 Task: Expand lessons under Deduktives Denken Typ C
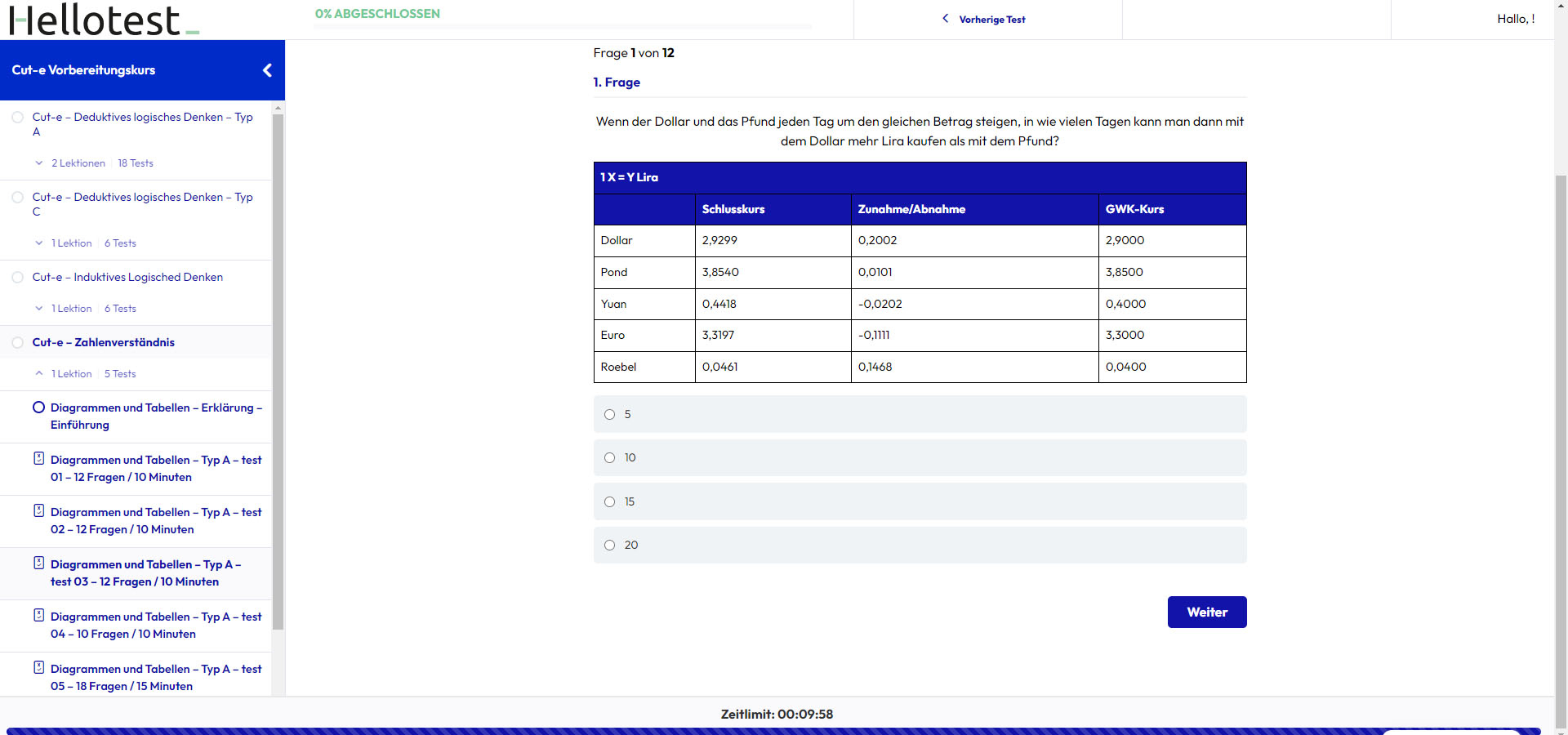pyautogui.click(x=85, y=243)
